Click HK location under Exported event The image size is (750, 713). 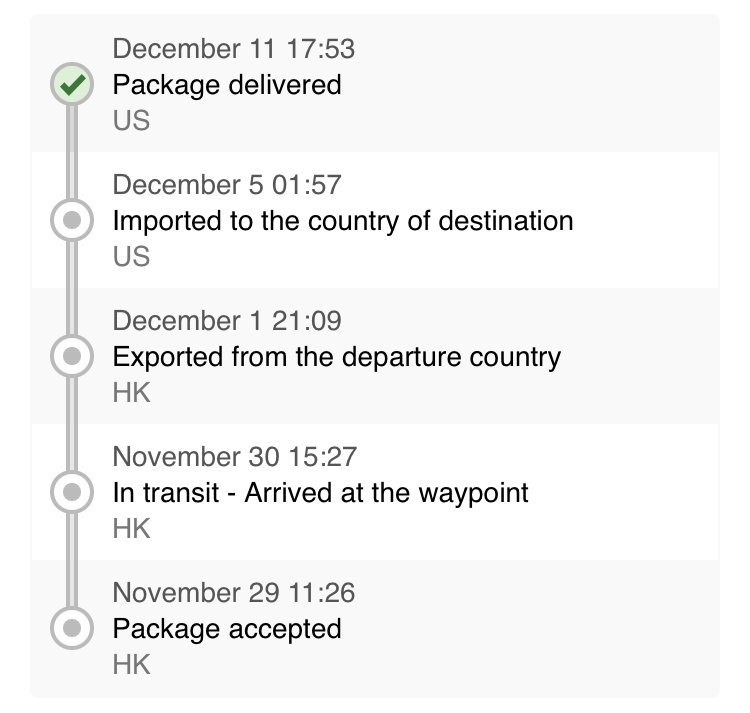(132, 393)
